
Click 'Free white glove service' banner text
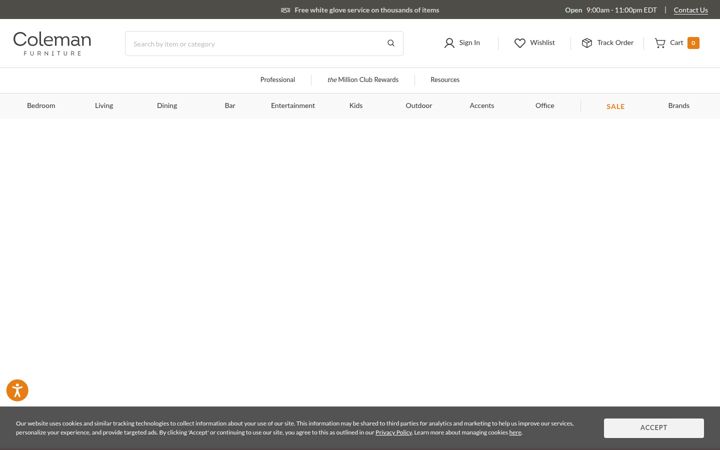click(x=366, y=10)
